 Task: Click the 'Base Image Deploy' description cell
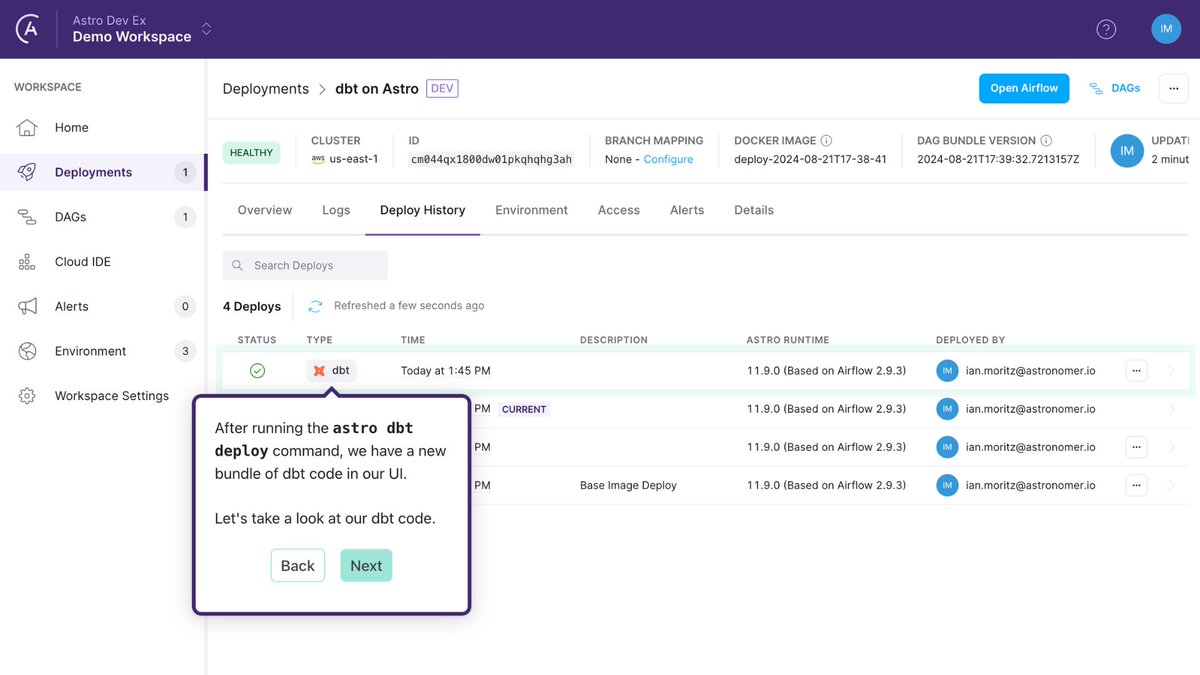click(628, 485)
